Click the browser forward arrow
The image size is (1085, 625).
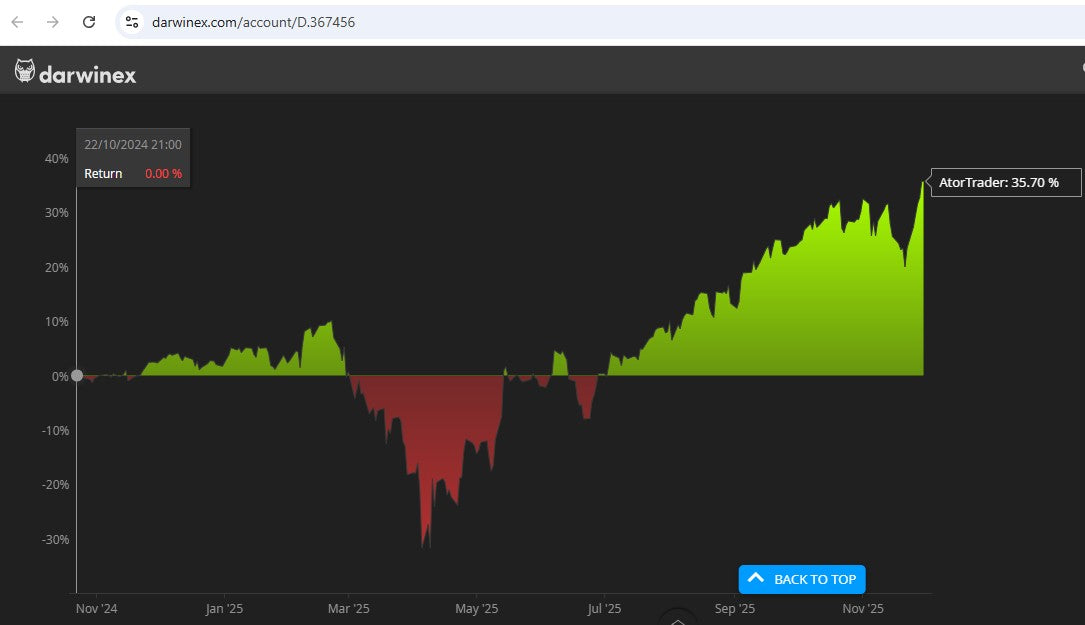53,22
